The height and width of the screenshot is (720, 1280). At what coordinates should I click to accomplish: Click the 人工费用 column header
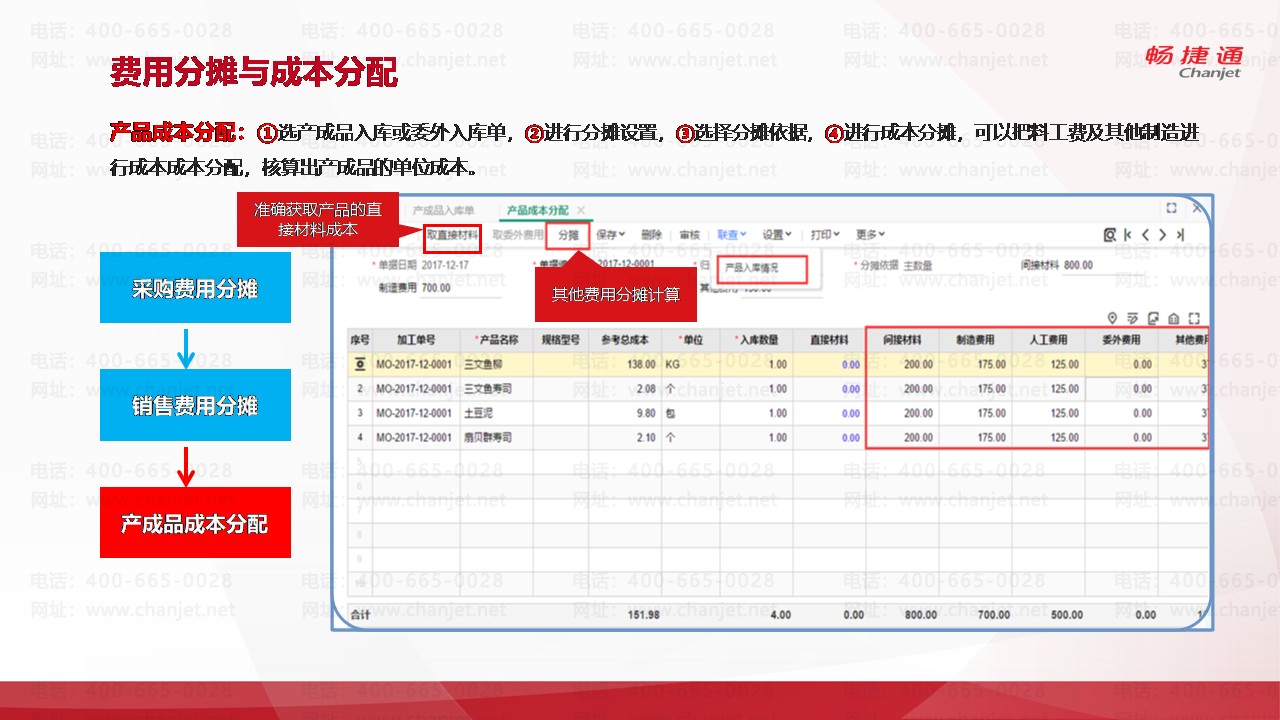(x=1048, y=340)
